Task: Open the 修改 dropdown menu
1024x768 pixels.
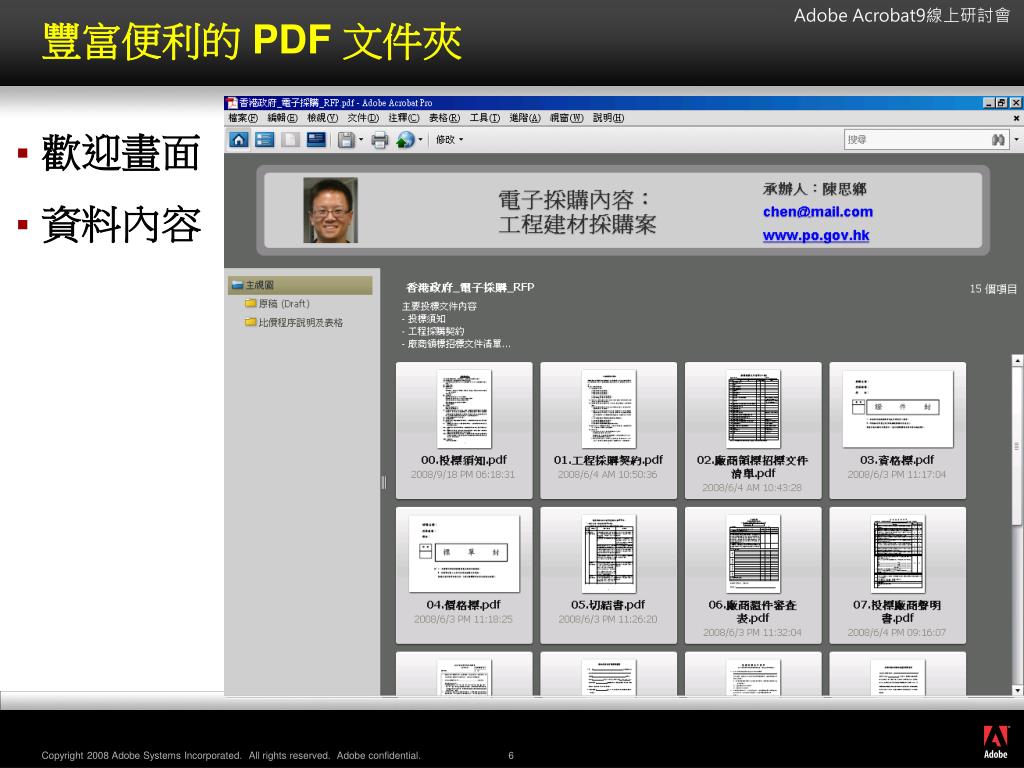Action: tap(449, 140)
